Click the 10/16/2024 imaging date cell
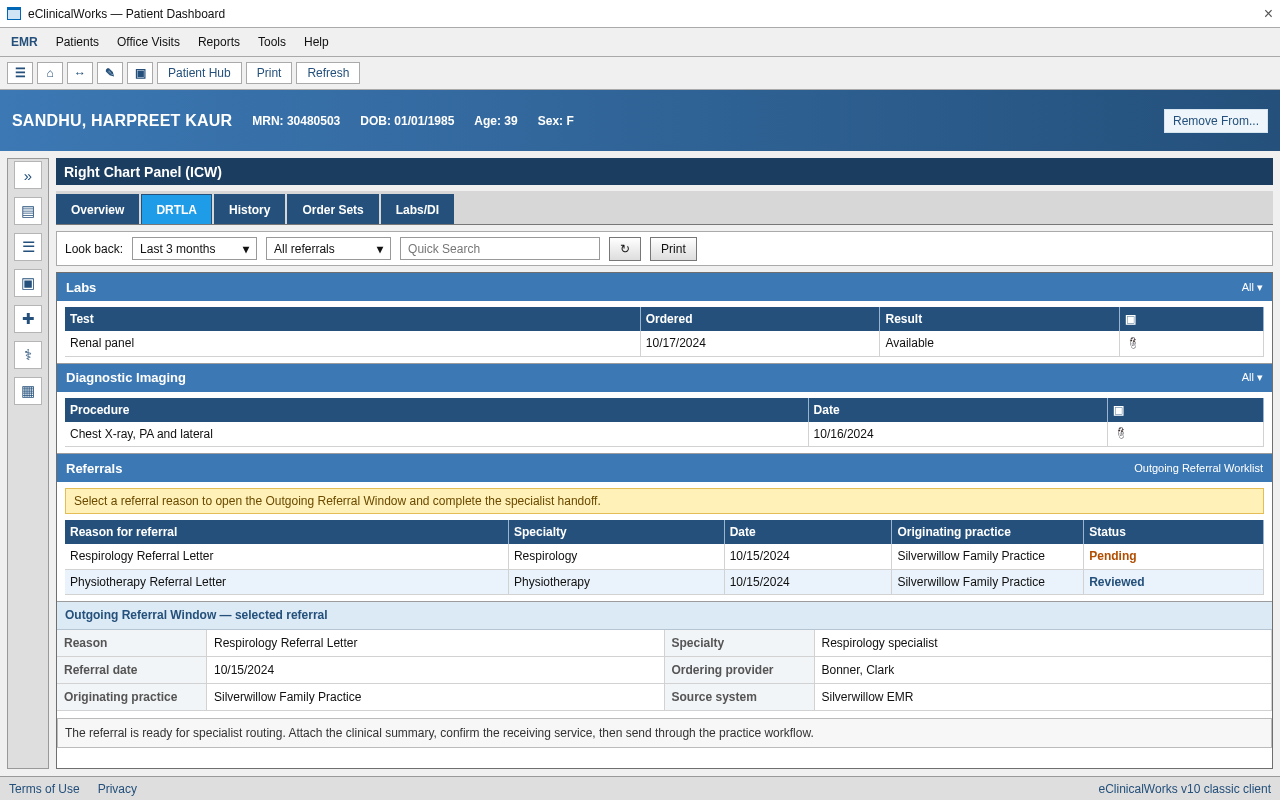The height and width of the screenshot is (800, 1280). (958, 434)
